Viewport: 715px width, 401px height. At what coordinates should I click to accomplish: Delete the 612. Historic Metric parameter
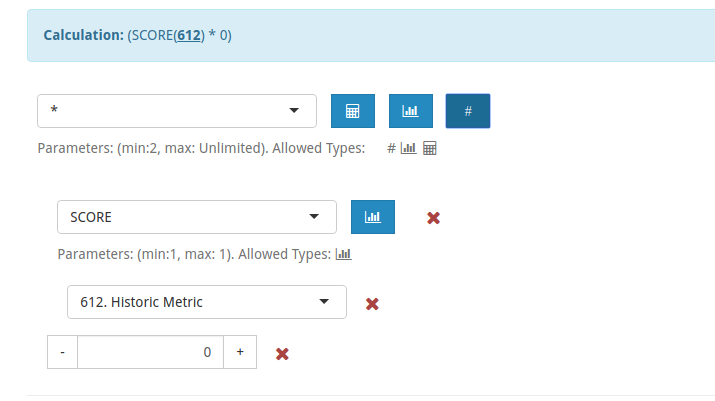point(372,304)
